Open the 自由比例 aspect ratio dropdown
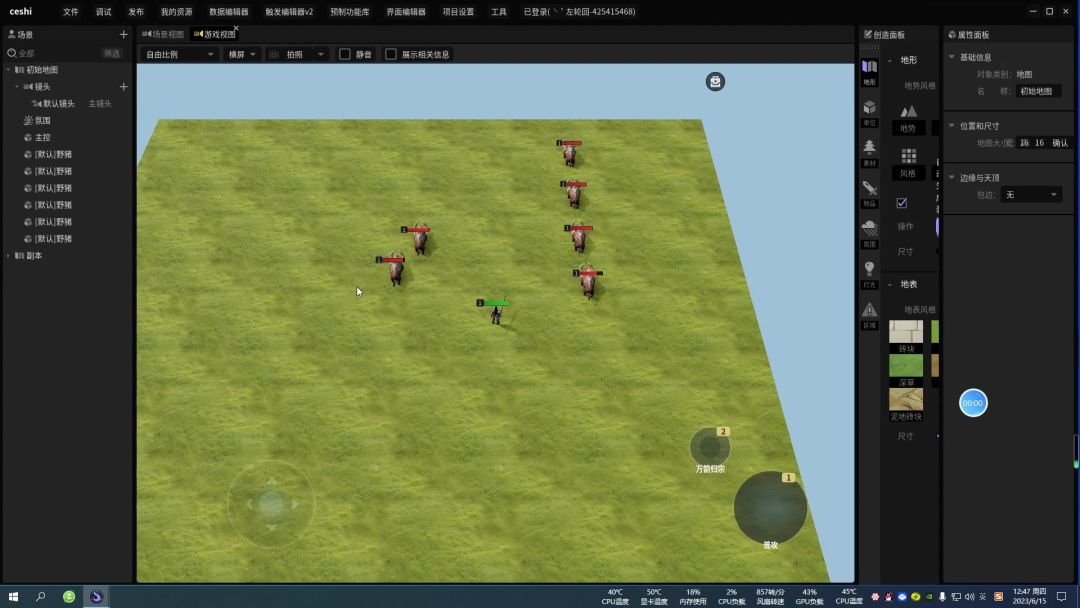Viewport: 1080px width, 608px height. click(x=179, y=54)
